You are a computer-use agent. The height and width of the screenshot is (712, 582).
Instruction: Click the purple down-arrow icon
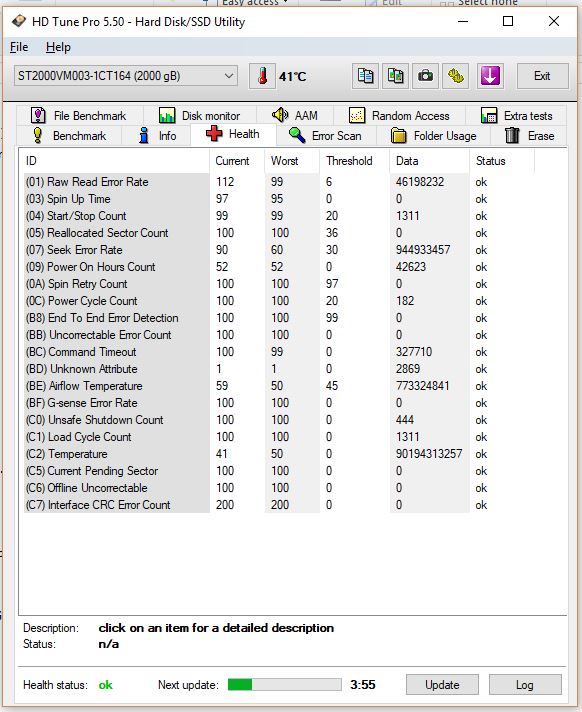(490, 76)
